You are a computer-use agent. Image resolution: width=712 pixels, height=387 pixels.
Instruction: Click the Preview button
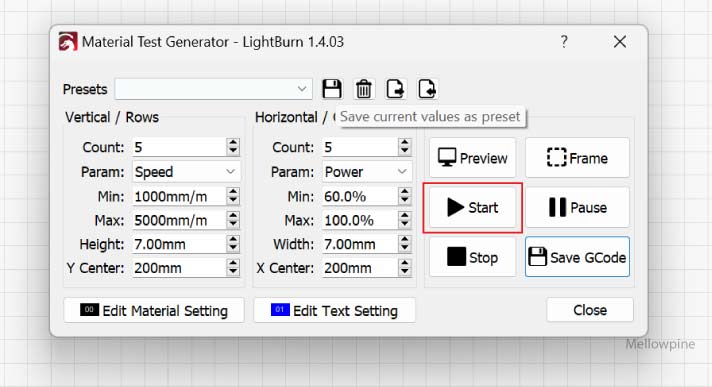472,158
